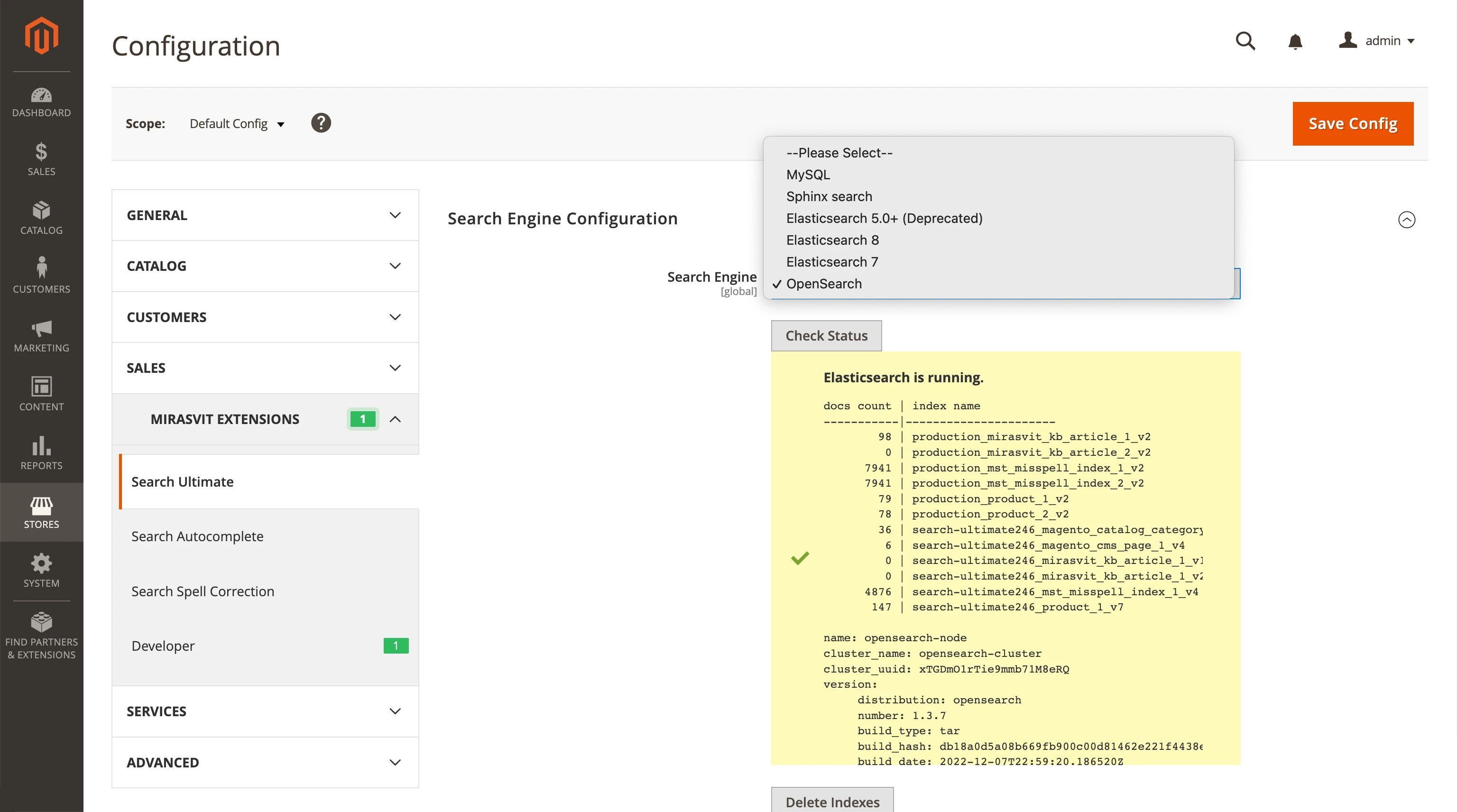Open the Scope Default Config dropdown
Image resolution: width=1457 pixels, height=812 pixels.
point(236,123)
